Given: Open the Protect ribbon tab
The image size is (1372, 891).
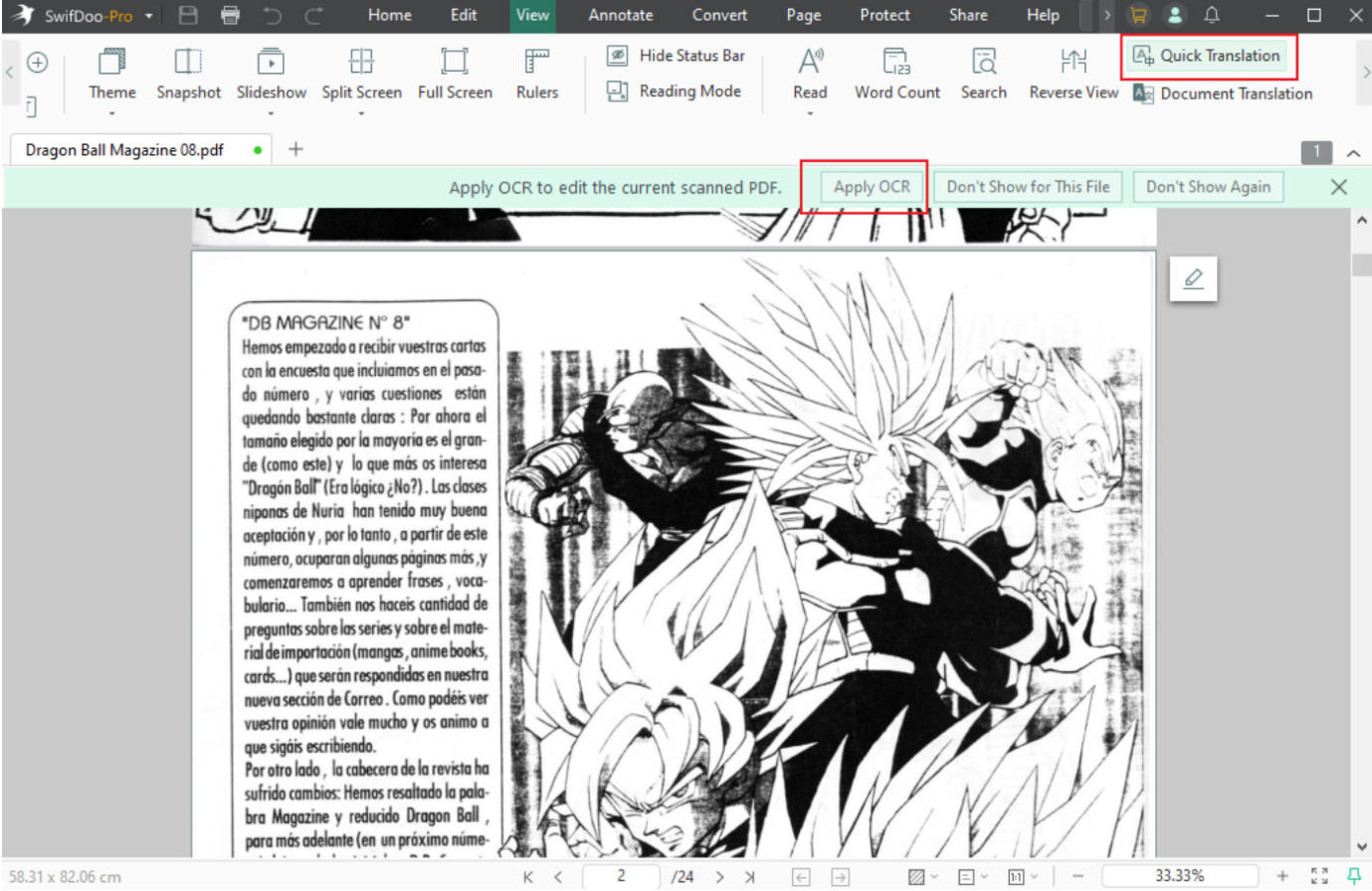Looking at the screenshot, I should [x=883, y=15].
